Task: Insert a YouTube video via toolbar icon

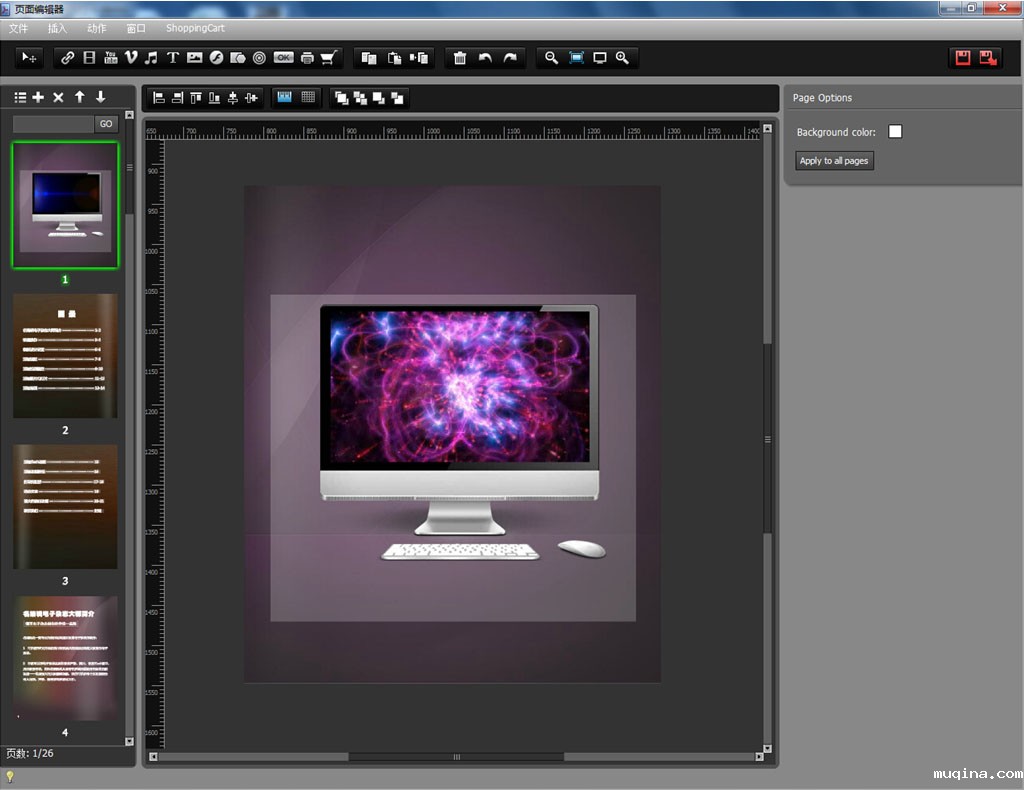Action: point(111,58)
